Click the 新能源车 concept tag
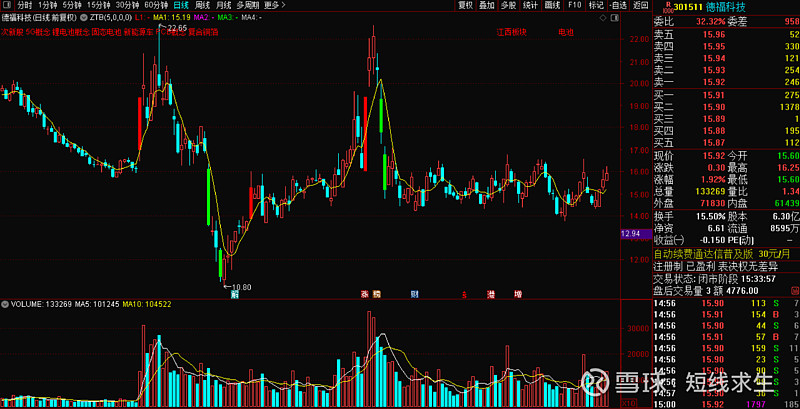Viewport: 800px width, 409px height. tap(138, 32)
